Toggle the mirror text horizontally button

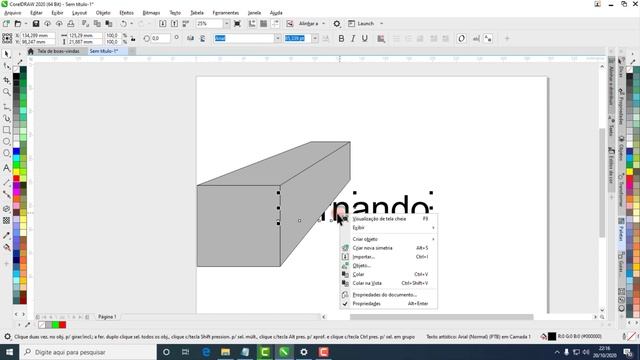click(x=190, y=38)
